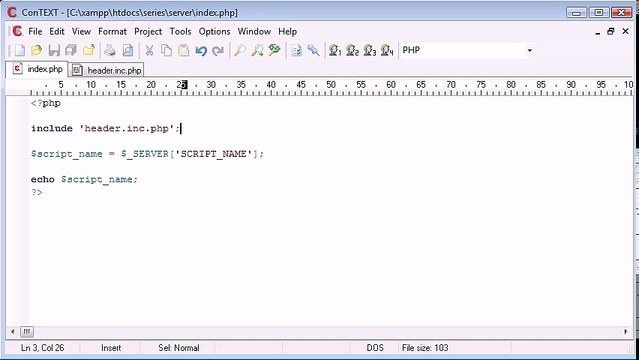Click ConTEXT logo in title bar
The height and width of the screenshot is (360, 639).
click(12, 12)
